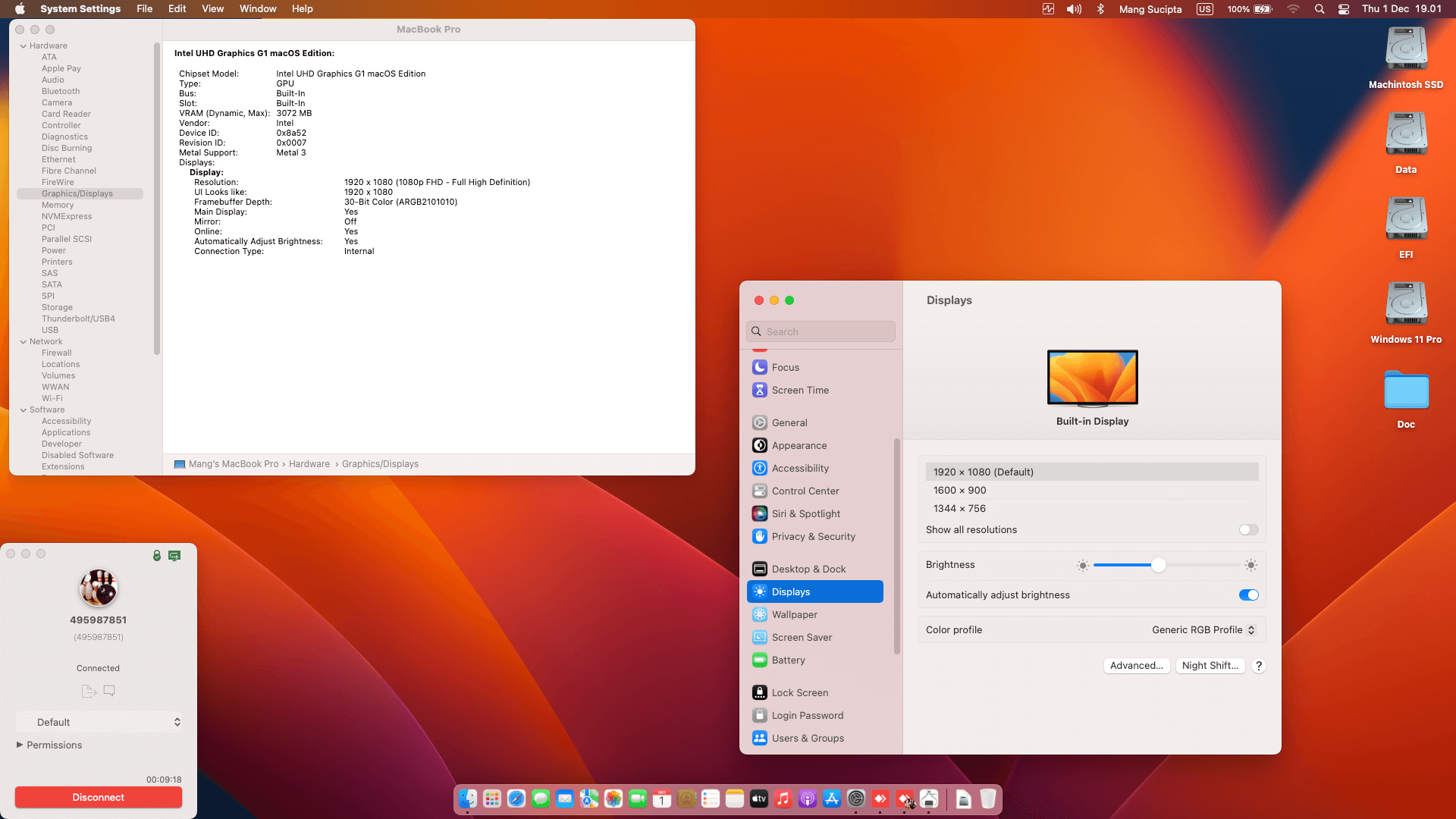
Task: Select Memory in the hardware list
Action: 58,206
